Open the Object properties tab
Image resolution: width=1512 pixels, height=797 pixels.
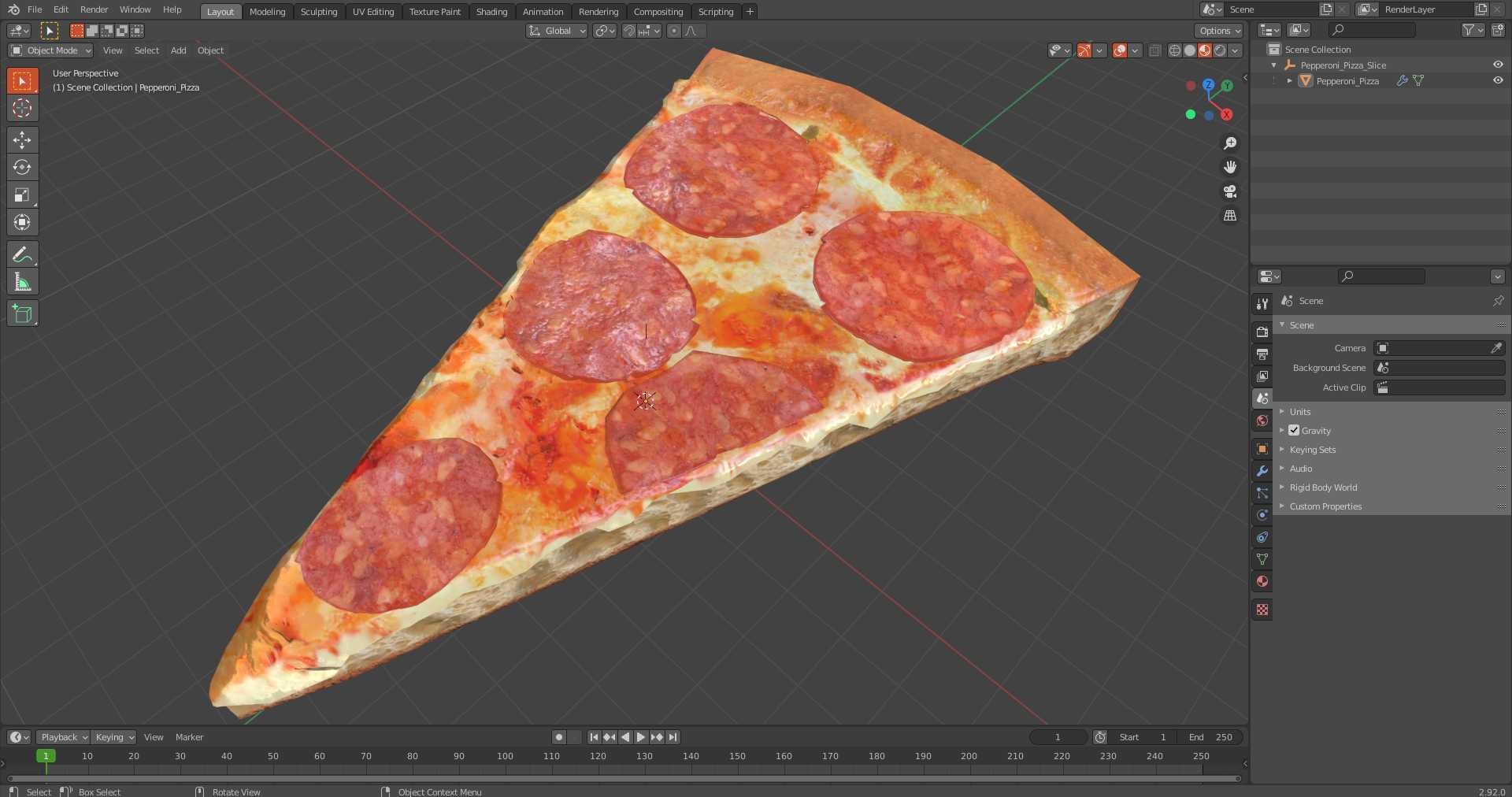coord(1262,449)
